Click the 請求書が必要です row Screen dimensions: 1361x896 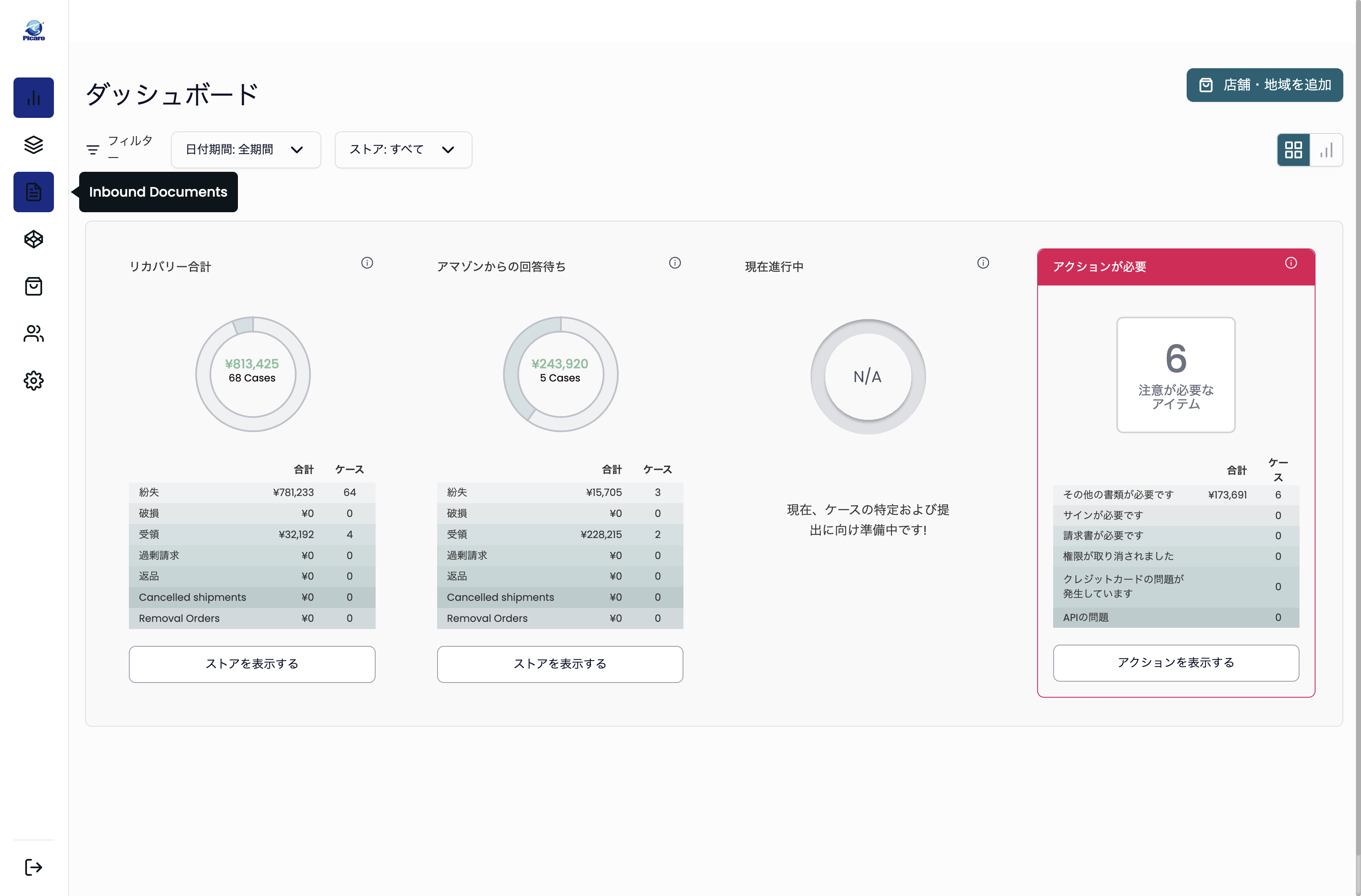1176,536
